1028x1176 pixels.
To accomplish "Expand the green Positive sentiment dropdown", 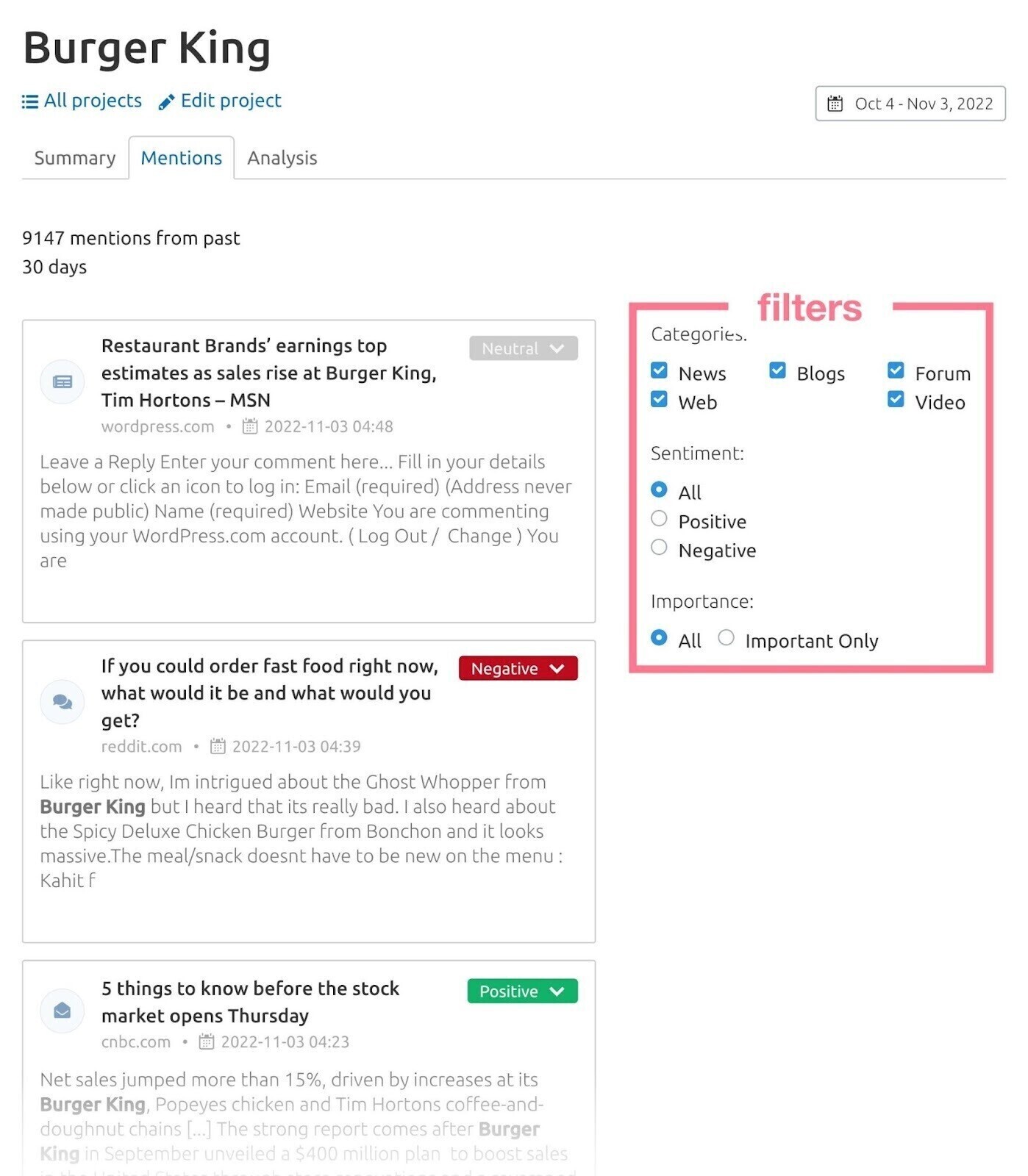I will pos(522,991).
